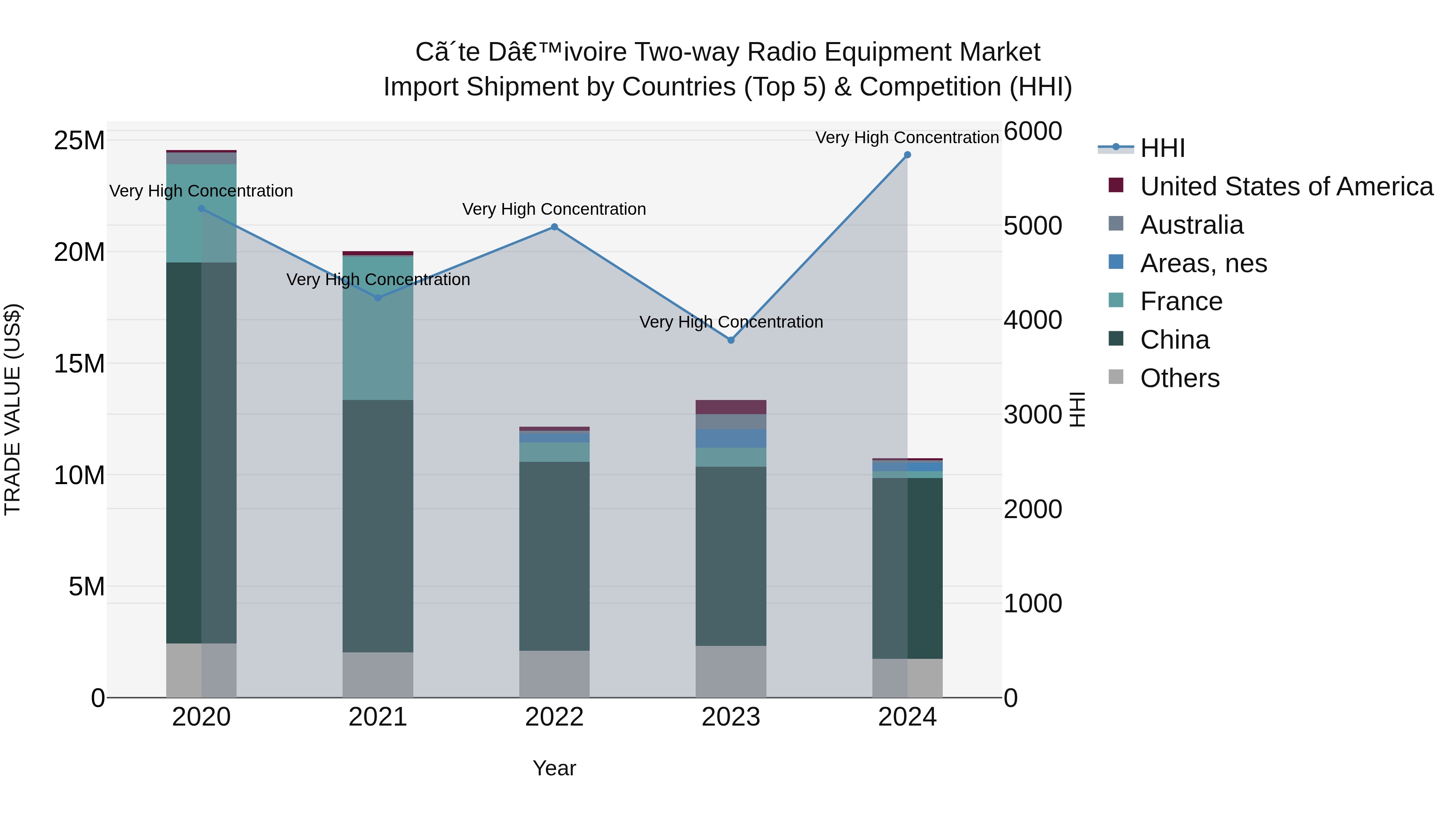The width and height of the screenshot is (1456, 819).
Task: Click the TRADE VALUE (US$) axis title
Action: 13,409
